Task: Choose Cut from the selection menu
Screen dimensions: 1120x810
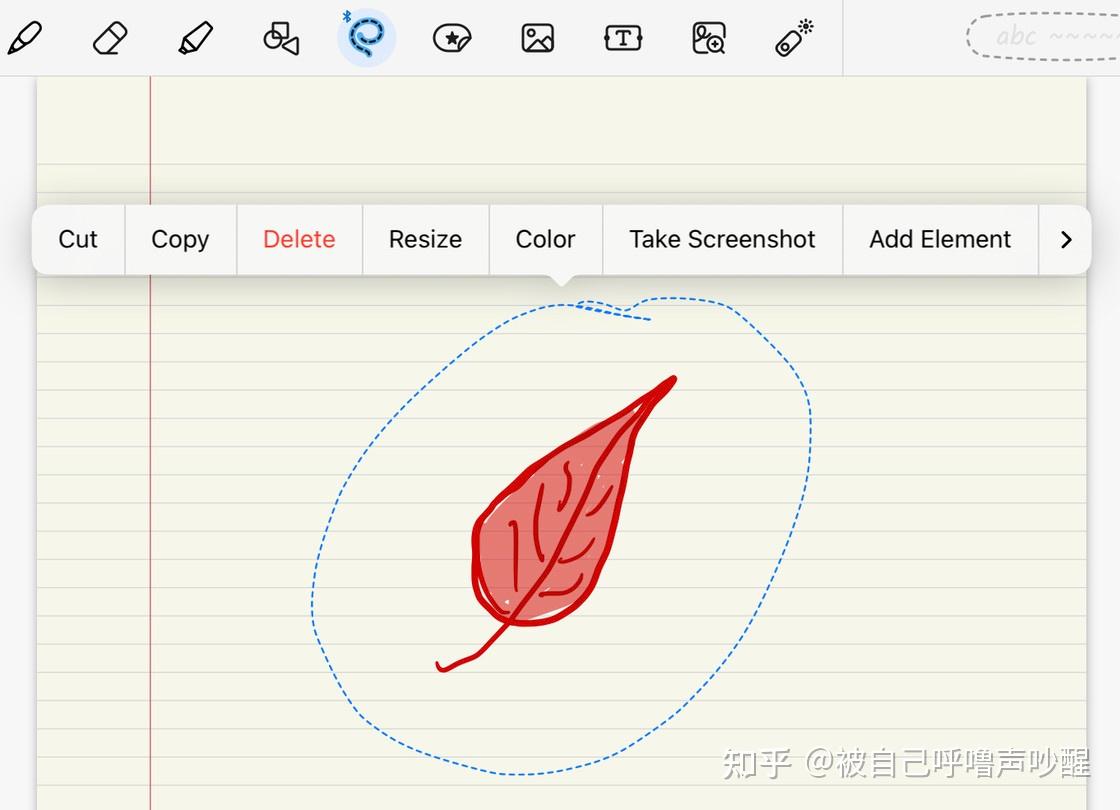Action: tap(78, 240)
